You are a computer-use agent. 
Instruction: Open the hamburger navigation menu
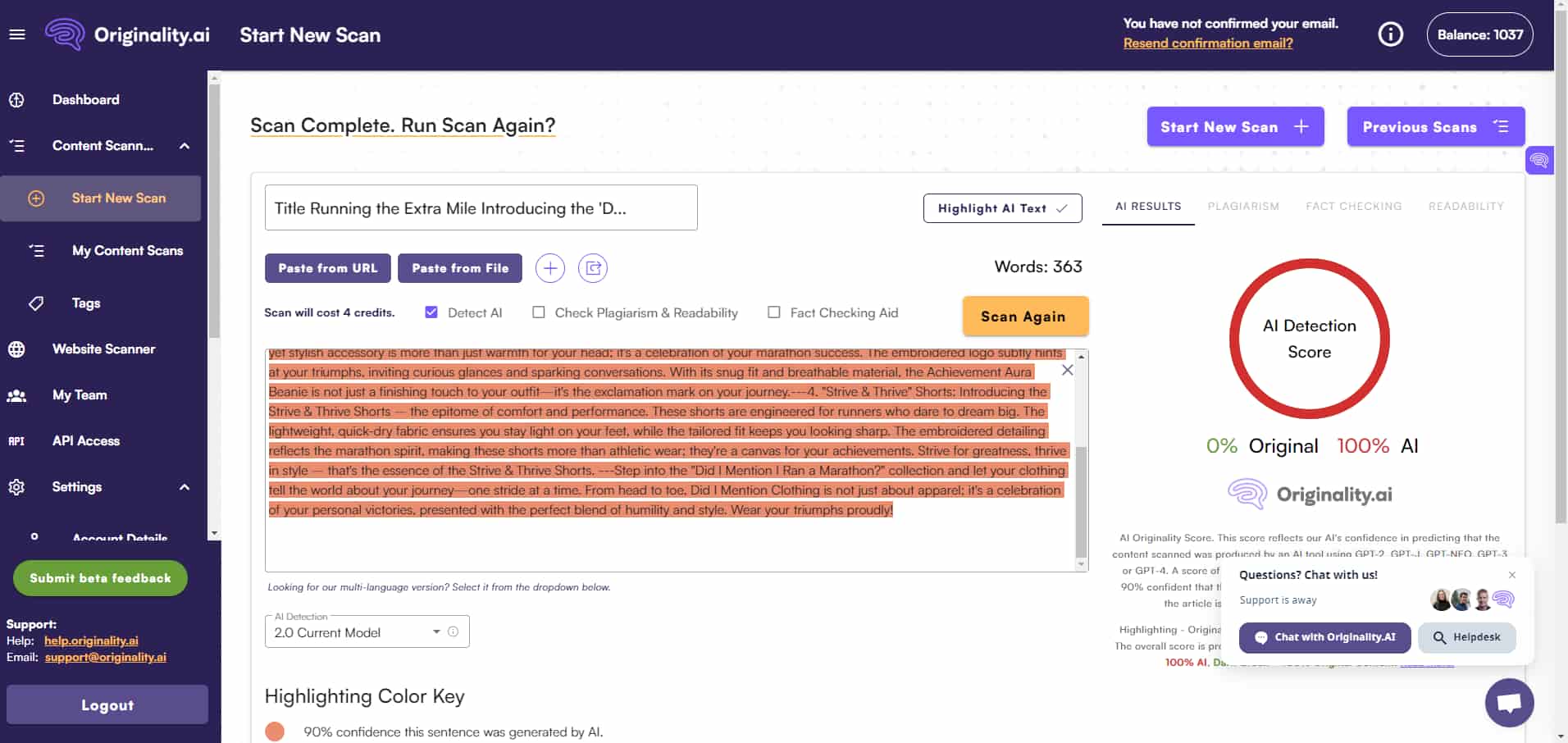[17, 34]
